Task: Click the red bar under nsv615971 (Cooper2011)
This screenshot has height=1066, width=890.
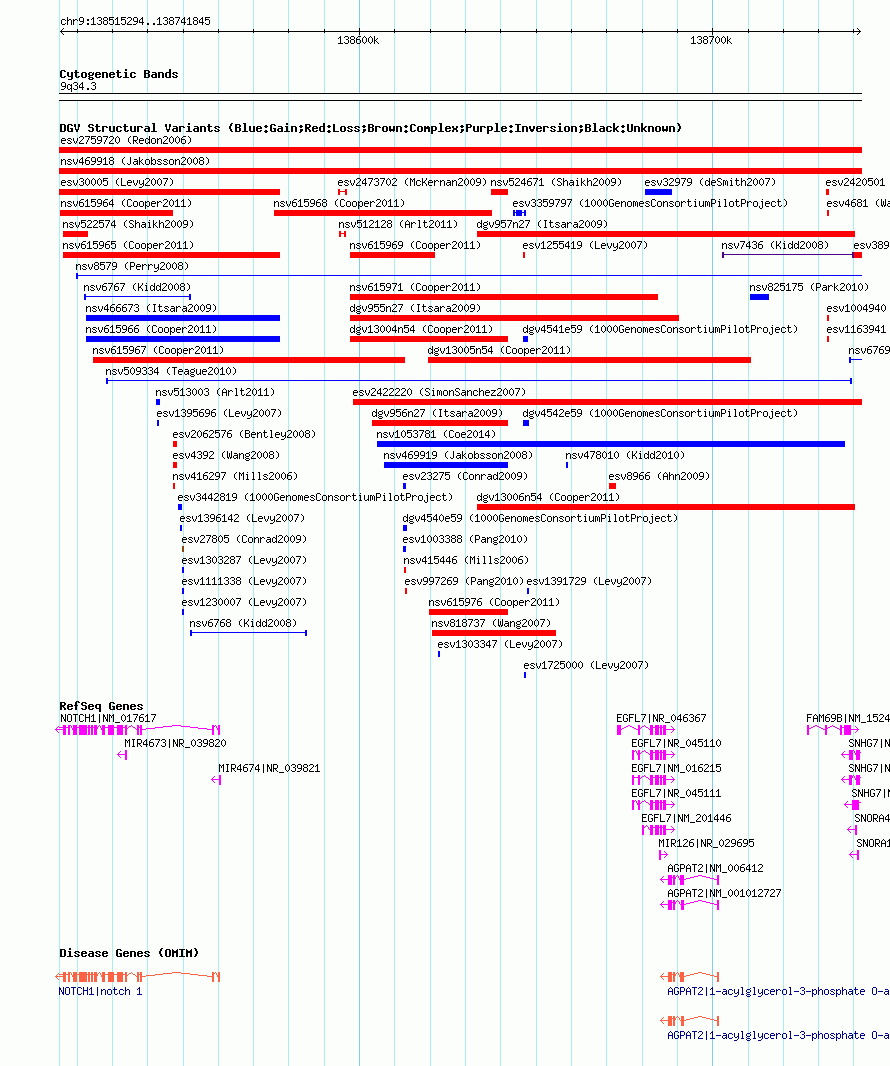Action: 504,297
